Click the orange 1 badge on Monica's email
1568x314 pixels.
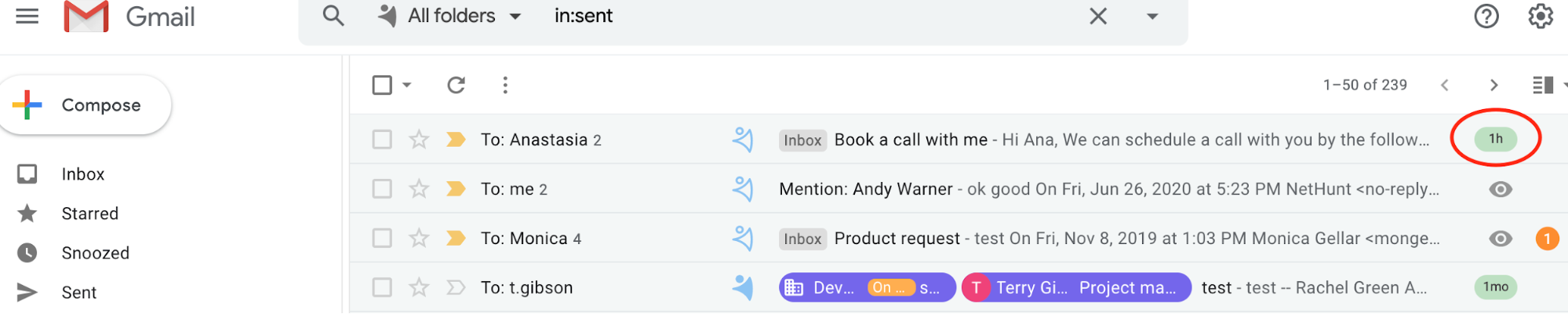pos(1547,238)
